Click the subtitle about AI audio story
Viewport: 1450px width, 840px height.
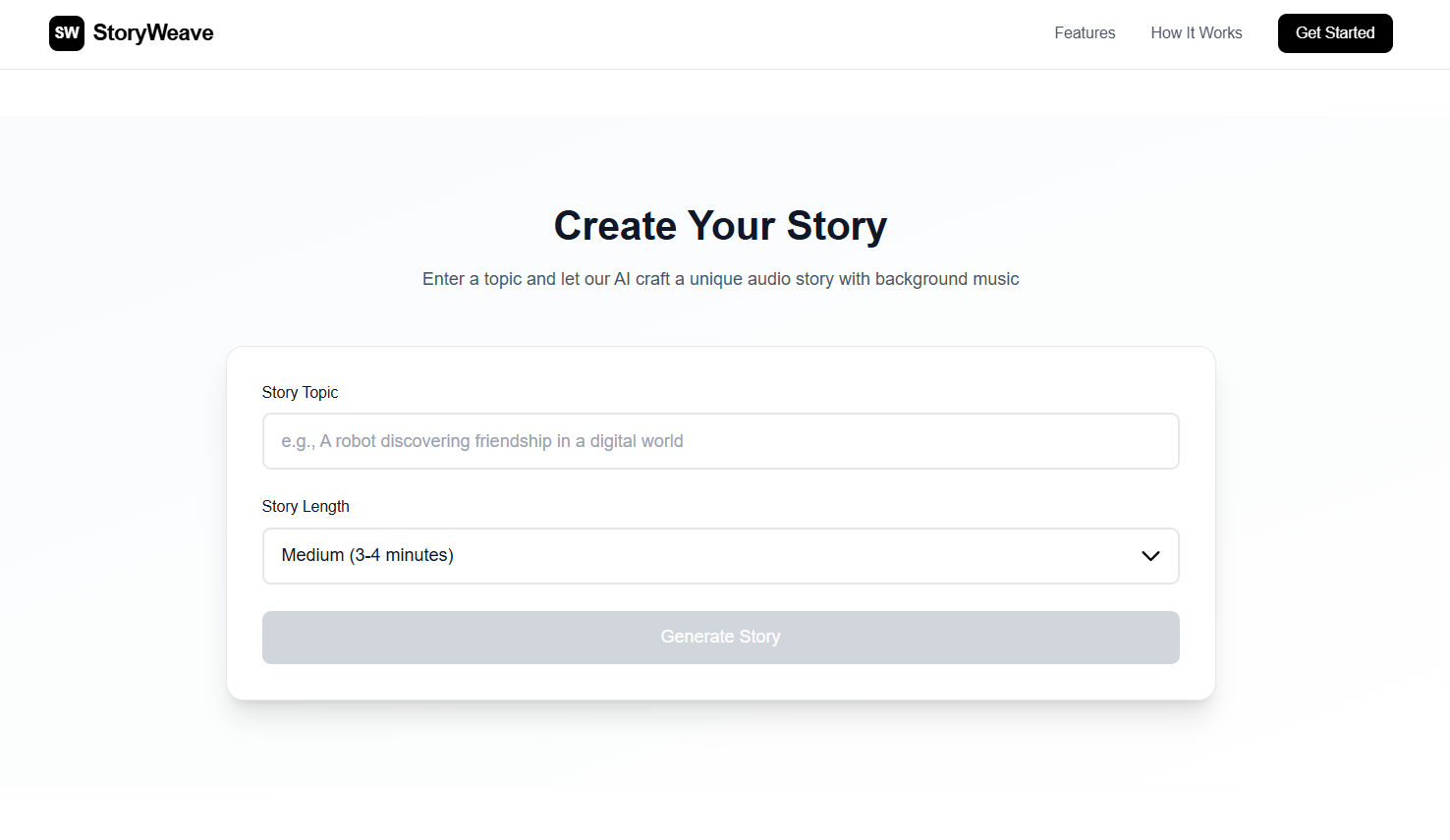(721, 279)
